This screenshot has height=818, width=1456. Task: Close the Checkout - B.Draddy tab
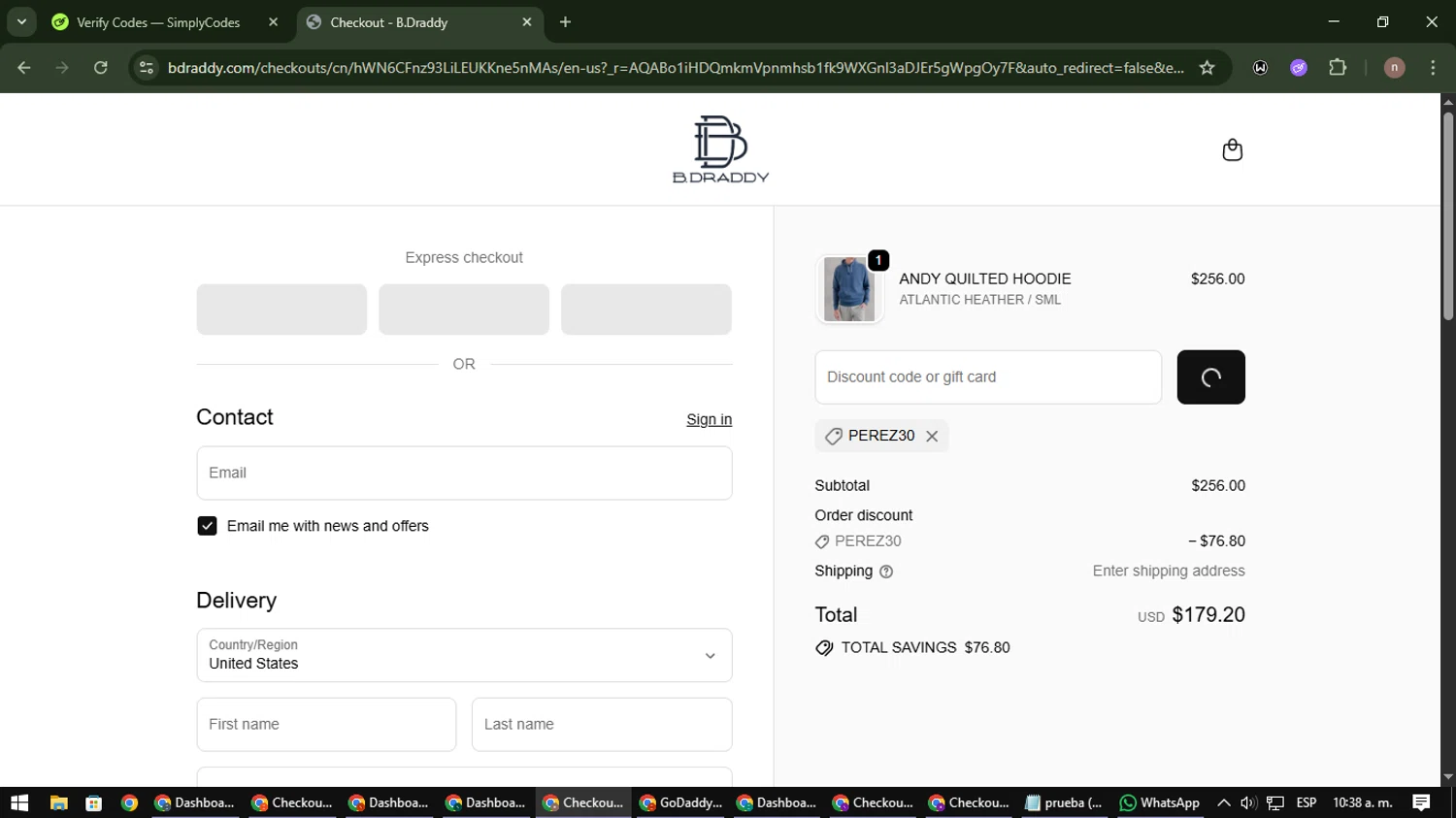coord(527,22)
